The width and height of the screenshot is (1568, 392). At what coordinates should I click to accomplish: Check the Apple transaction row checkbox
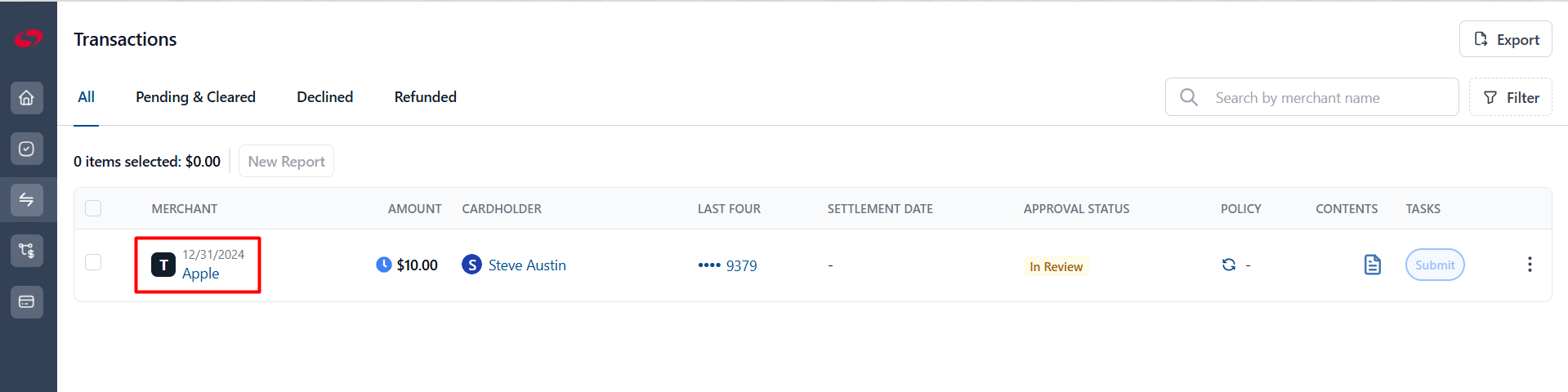(x=93, y=262)
